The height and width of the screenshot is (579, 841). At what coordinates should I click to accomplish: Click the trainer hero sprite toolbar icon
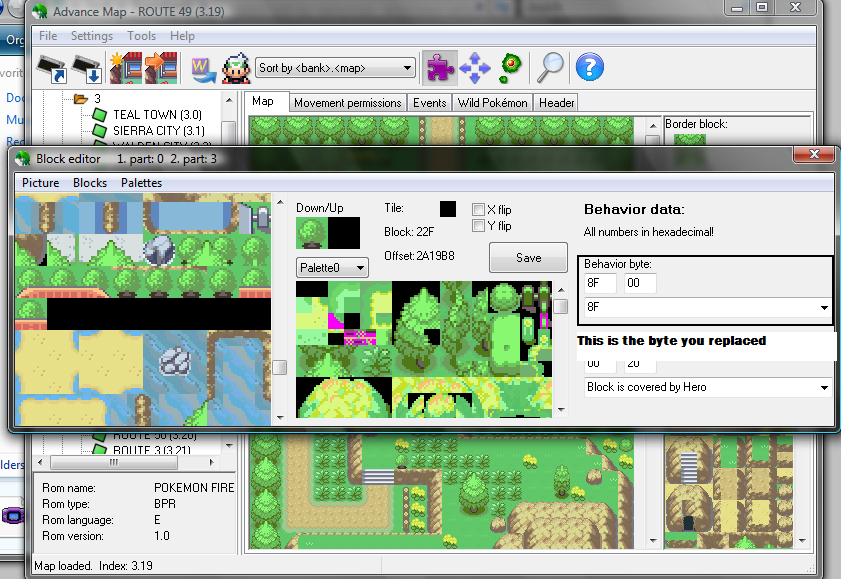(x=236, y=68)
